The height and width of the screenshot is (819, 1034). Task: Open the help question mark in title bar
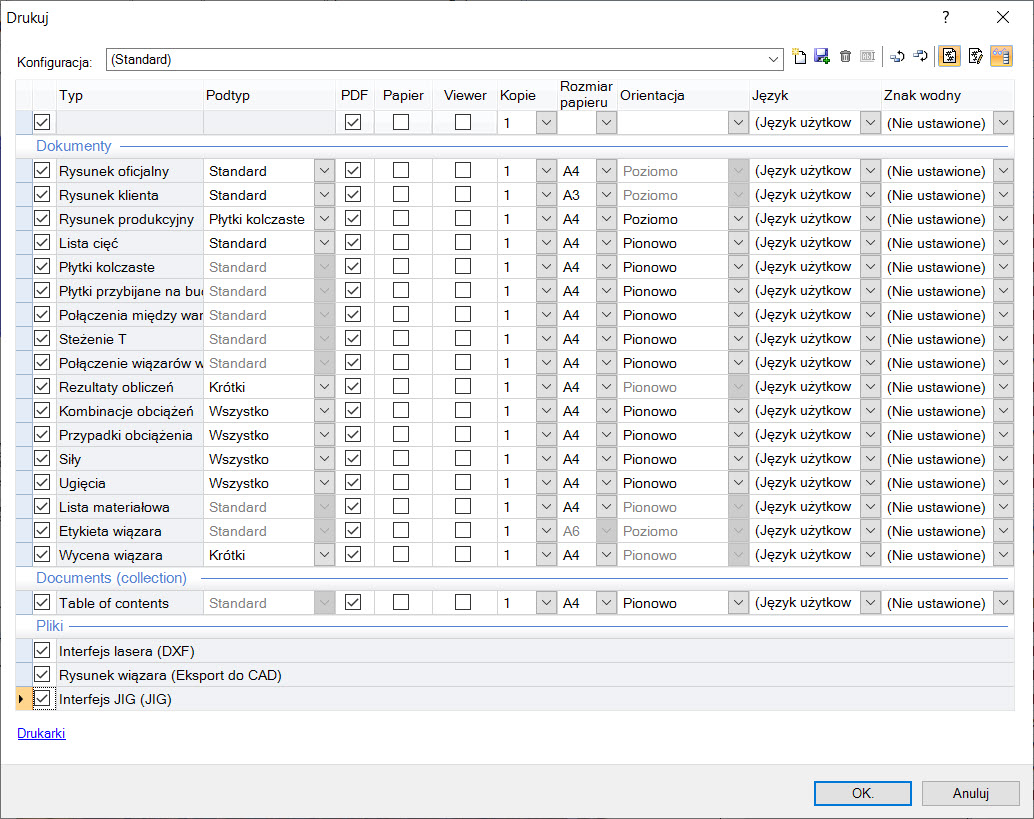tap(946, 17)
